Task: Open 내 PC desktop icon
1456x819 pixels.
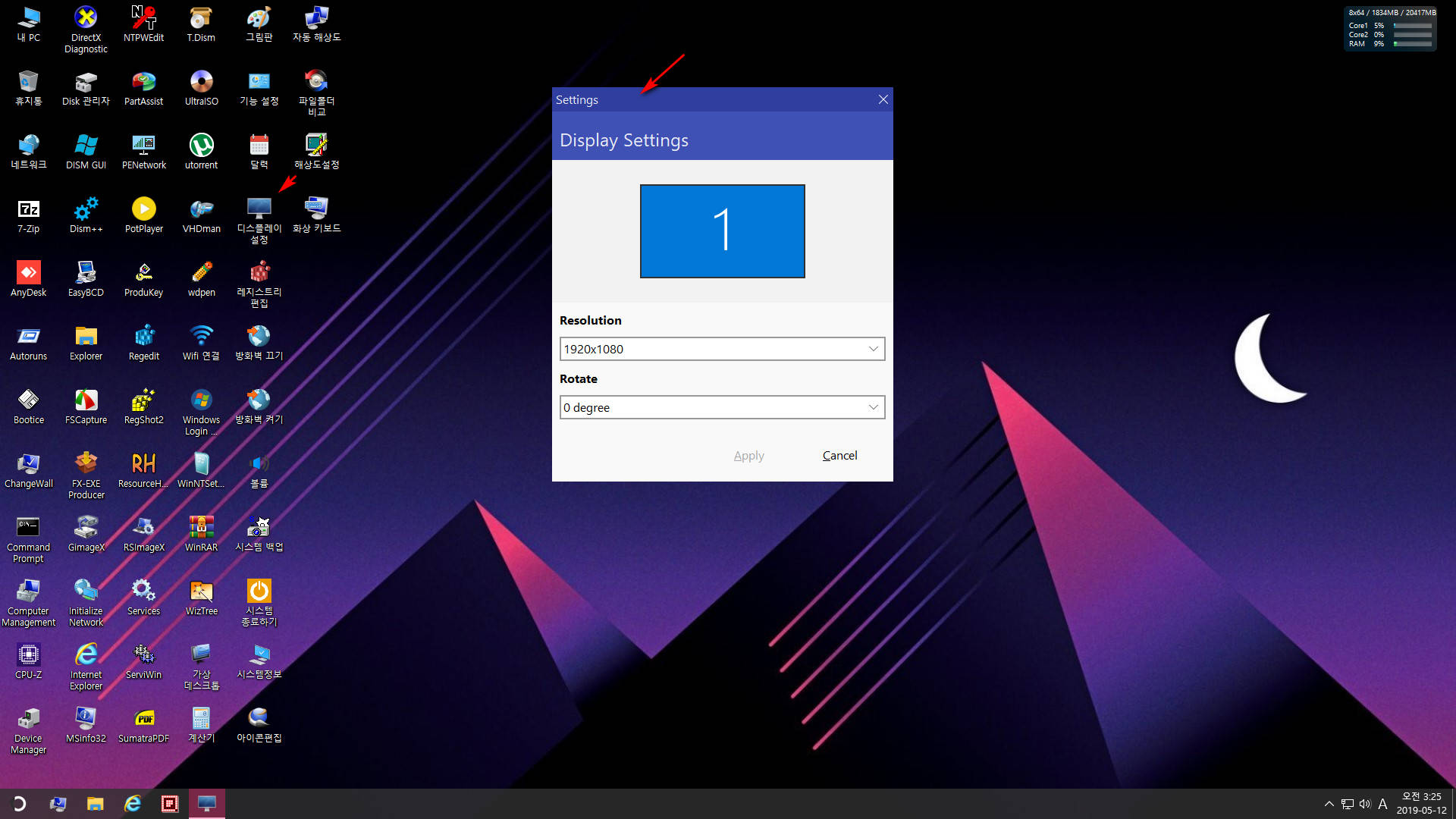Action: [x=28, y=24]
